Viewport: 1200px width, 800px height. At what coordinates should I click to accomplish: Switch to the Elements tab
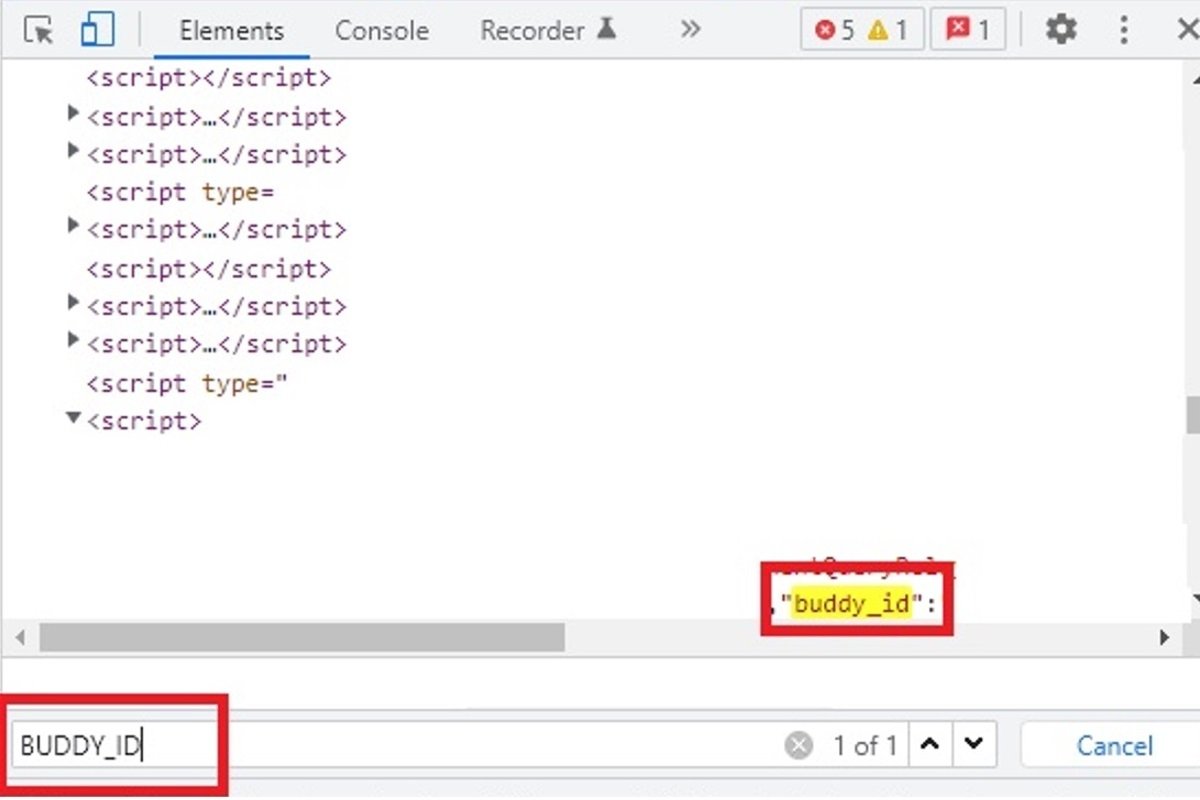pyautogui.click(x=232, y=31)
